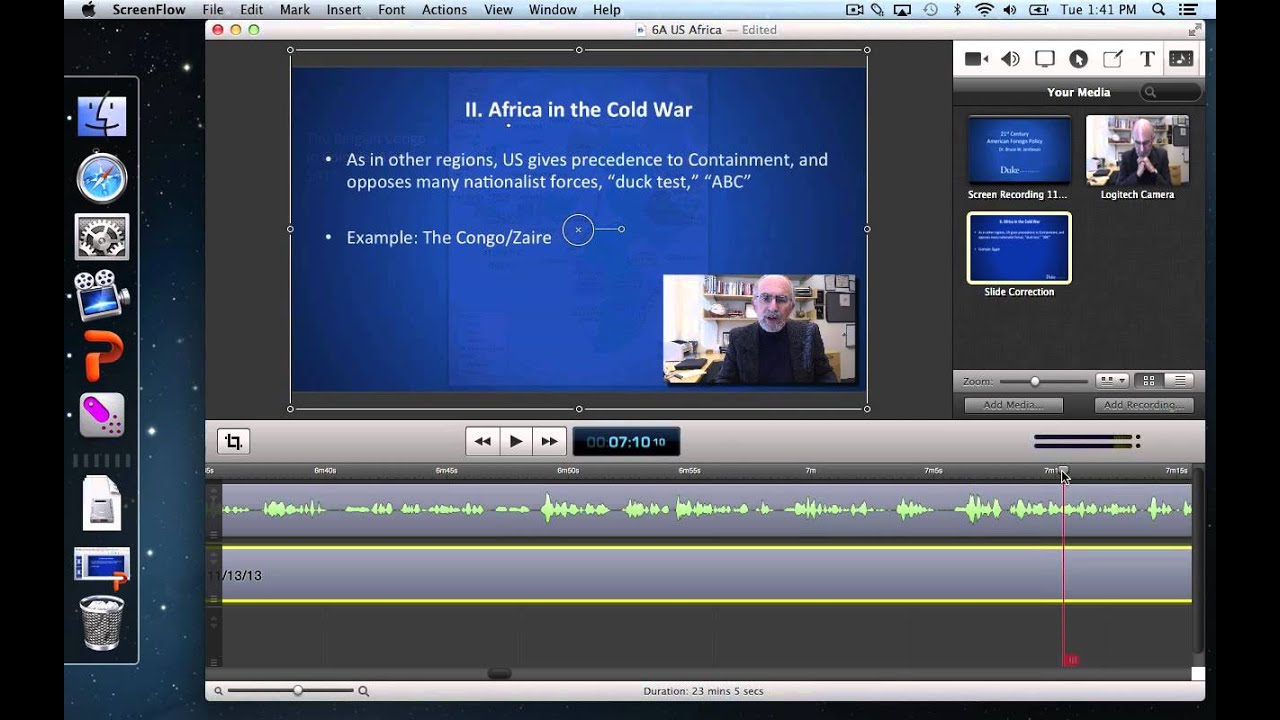1280x720 pixels.
Task: Open the Window menu
Action: tap(552, 10)
